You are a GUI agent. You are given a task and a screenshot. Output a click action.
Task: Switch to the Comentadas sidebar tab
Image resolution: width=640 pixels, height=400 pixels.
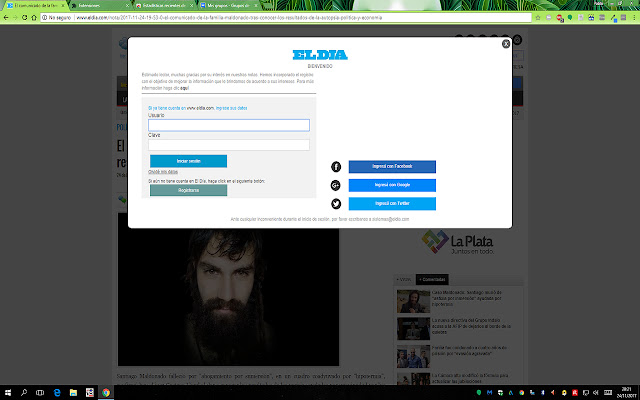(x=432, y=280)
